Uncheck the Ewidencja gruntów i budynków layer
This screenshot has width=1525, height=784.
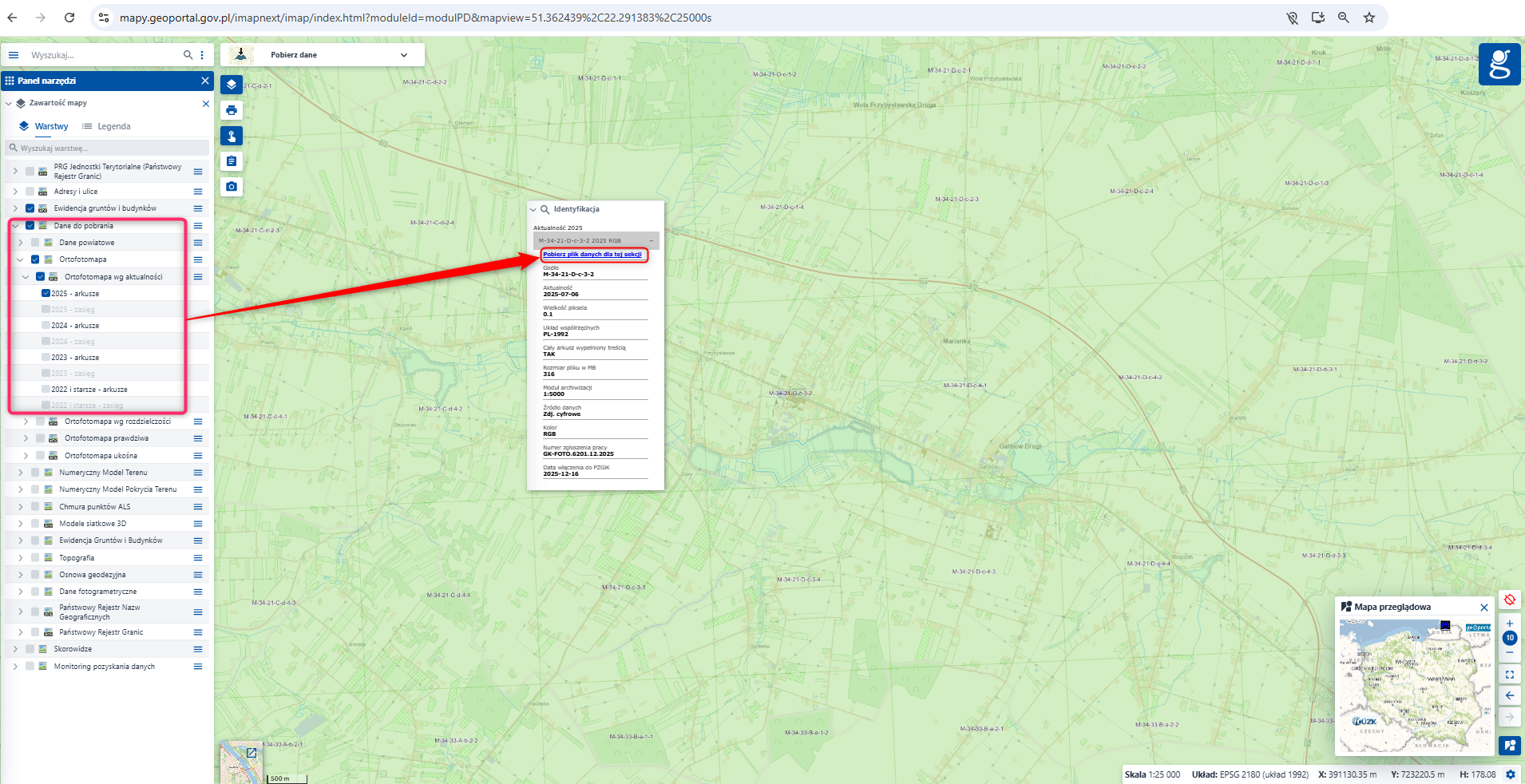point(30,208)
